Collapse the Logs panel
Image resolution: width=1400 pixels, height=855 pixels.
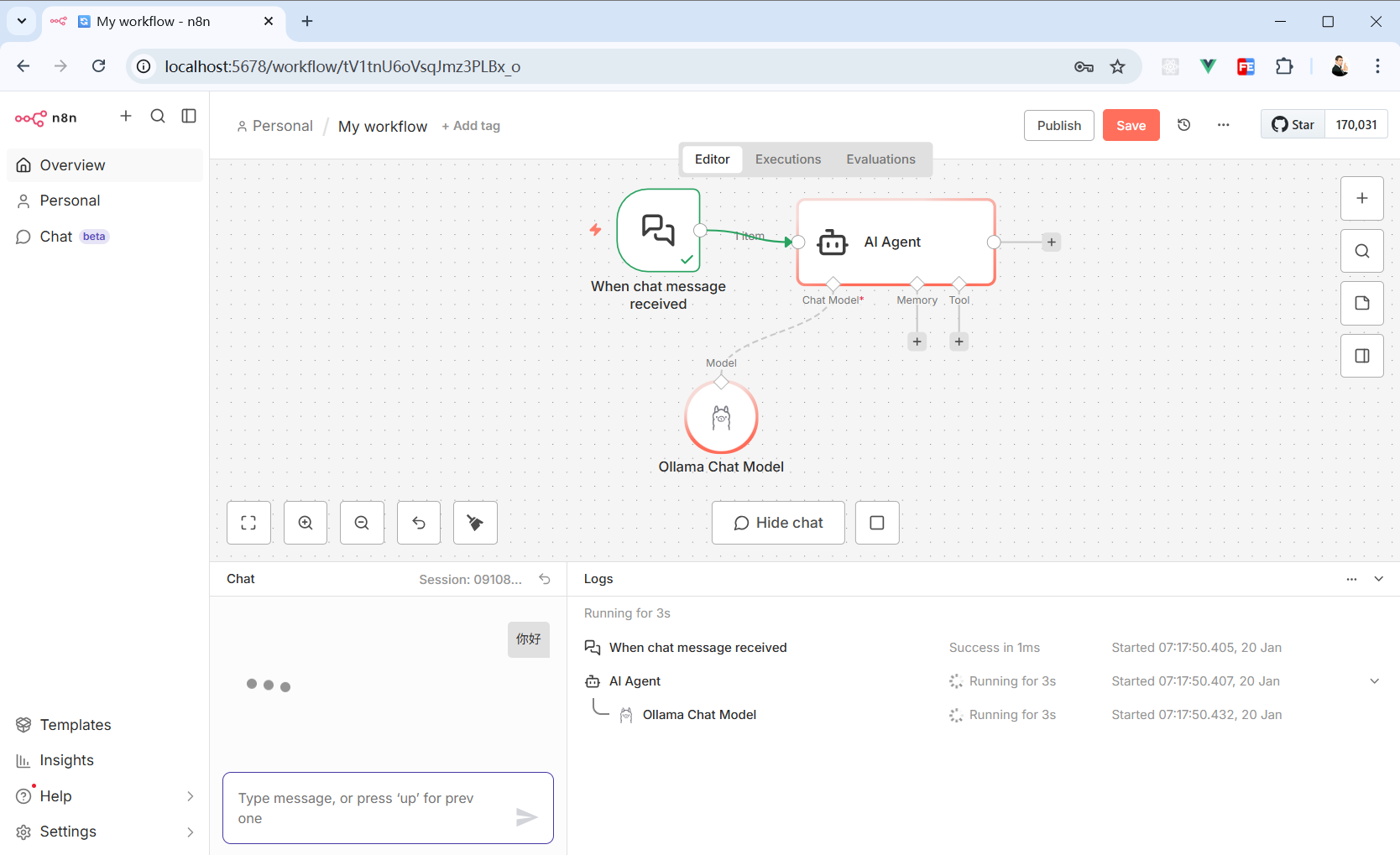coord(1378,579)
